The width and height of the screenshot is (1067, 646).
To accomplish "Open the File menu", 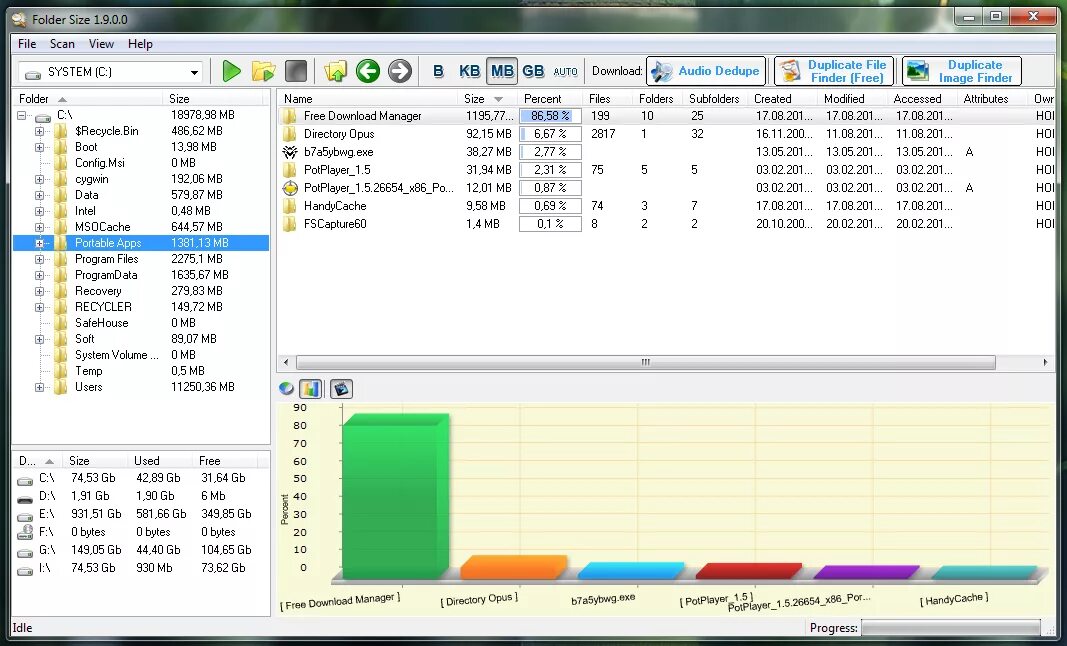I will pos(27,44).
